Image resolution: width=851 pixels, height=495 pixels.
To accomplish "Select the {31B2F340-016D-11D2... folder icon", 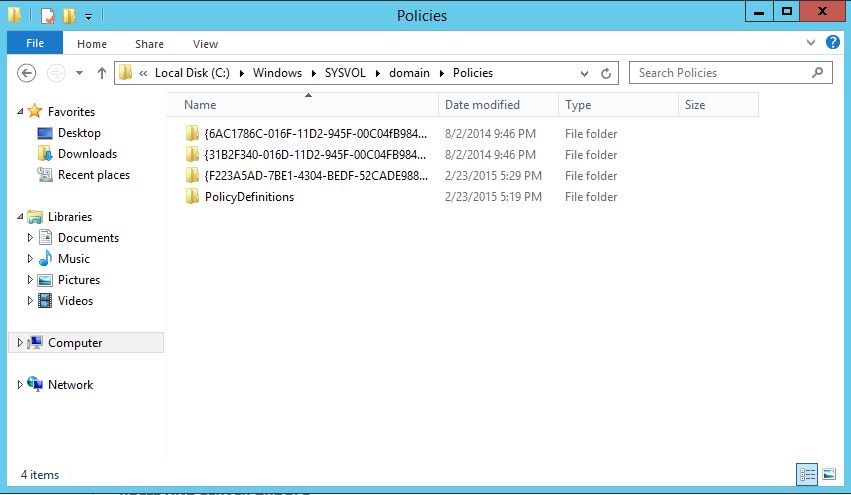I will coord(192,154).
